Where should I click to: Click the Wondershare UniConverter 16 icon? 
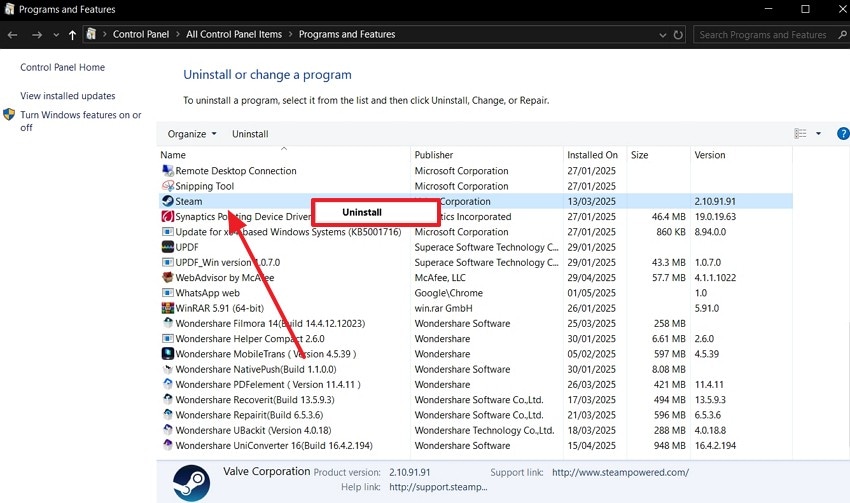pyautogui.click(x=168, y=445)
